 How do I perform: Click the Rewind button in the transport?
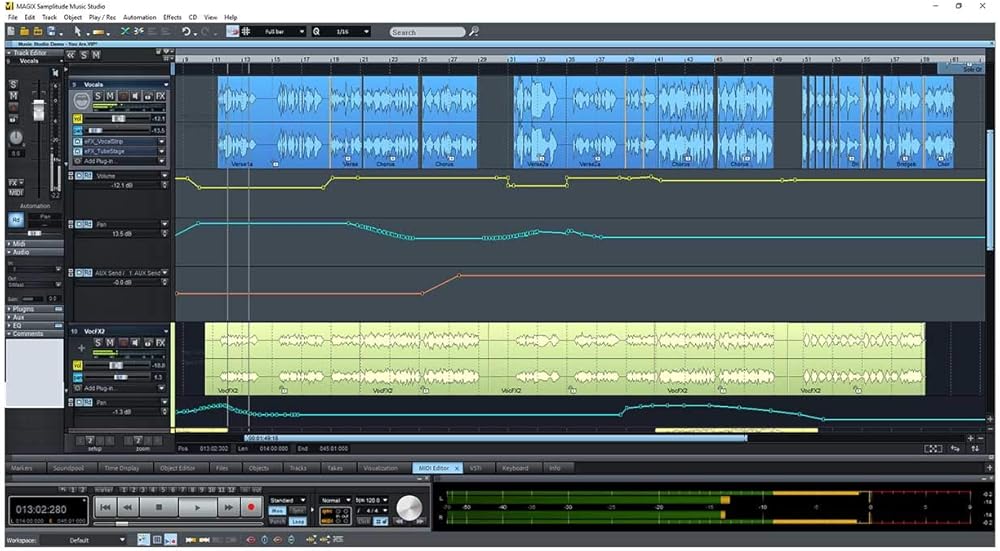(127, 508)
